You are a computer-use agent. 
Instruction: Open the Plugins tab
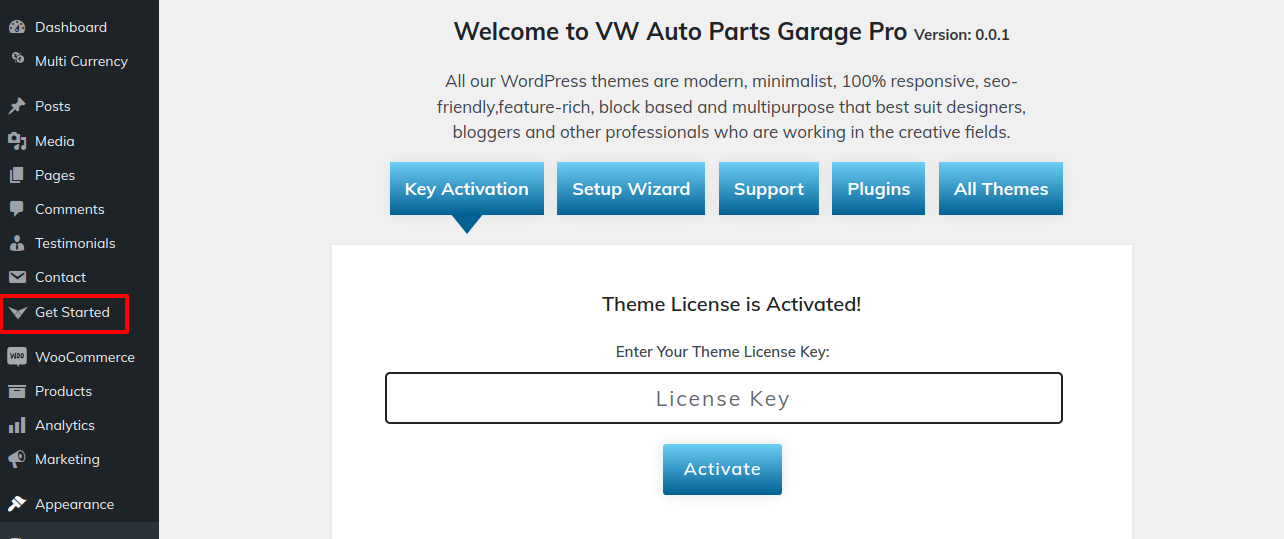[x=879, y=189]
